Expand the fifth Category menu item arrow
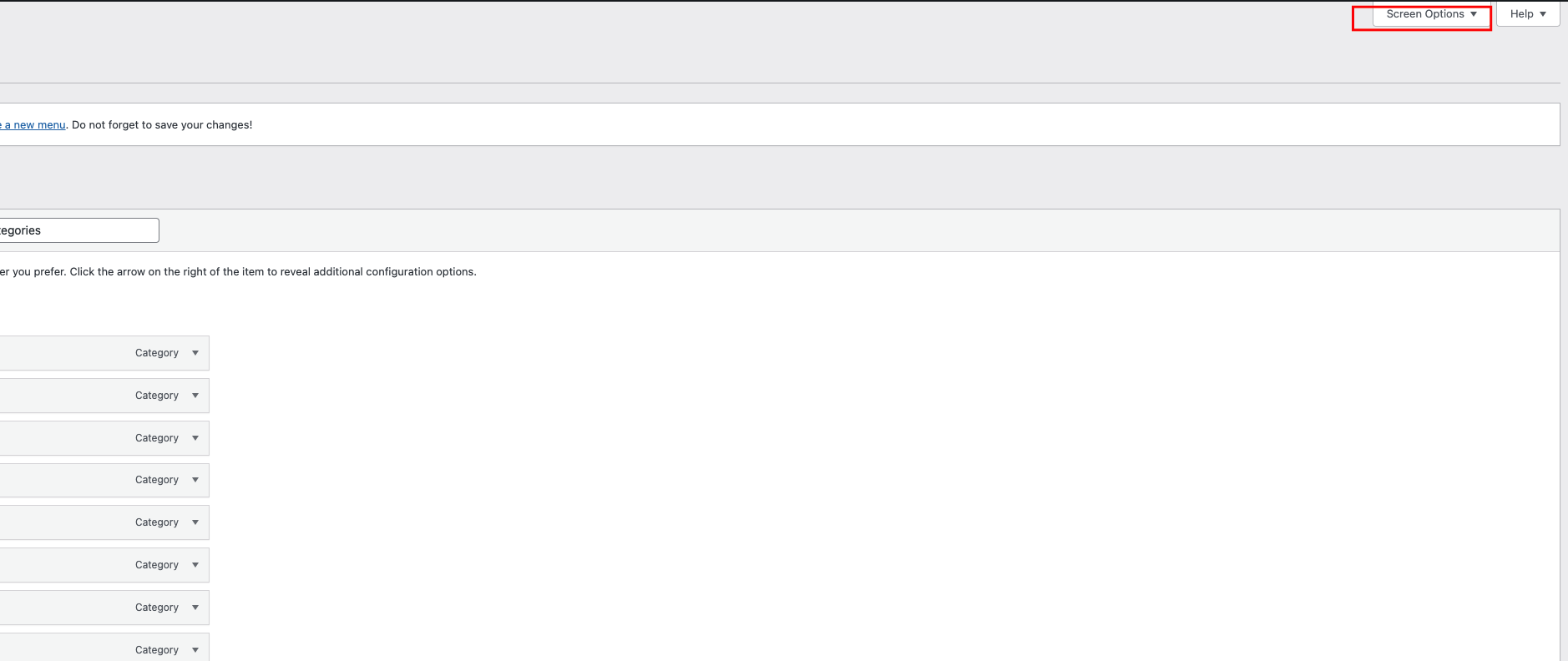Viewport: 1568px width, 661px height. click(x=195, y=522)
